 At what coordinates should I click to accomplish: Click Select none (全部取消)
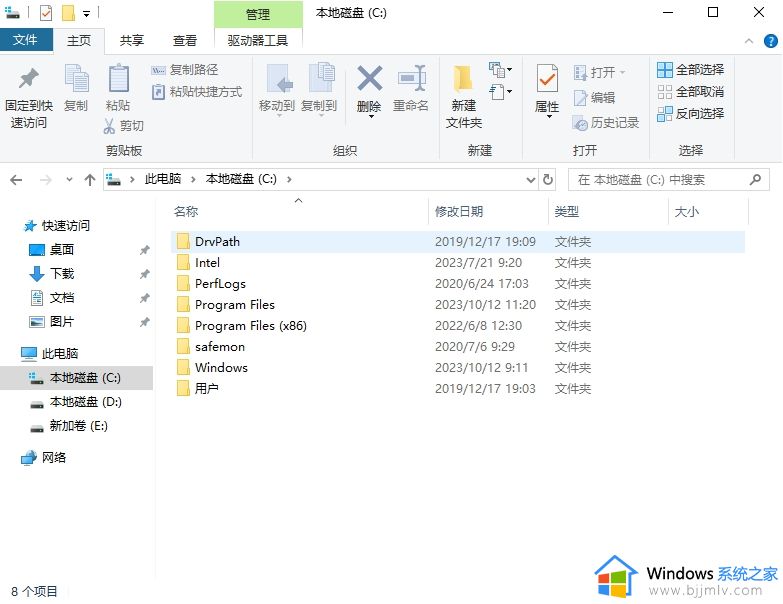tap(691, 92)
